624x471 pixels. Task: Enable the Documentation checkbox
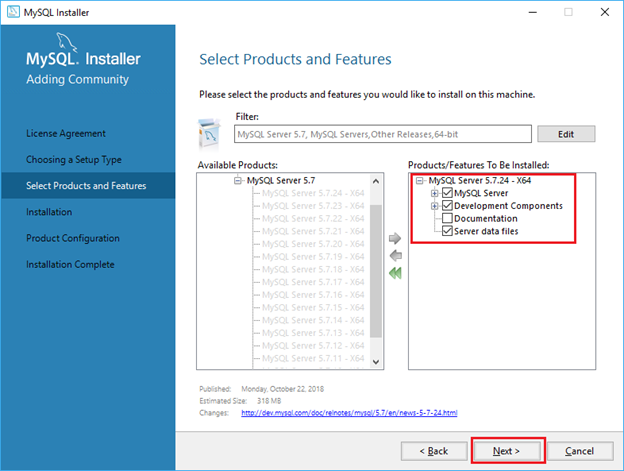(x=447, y=218)
